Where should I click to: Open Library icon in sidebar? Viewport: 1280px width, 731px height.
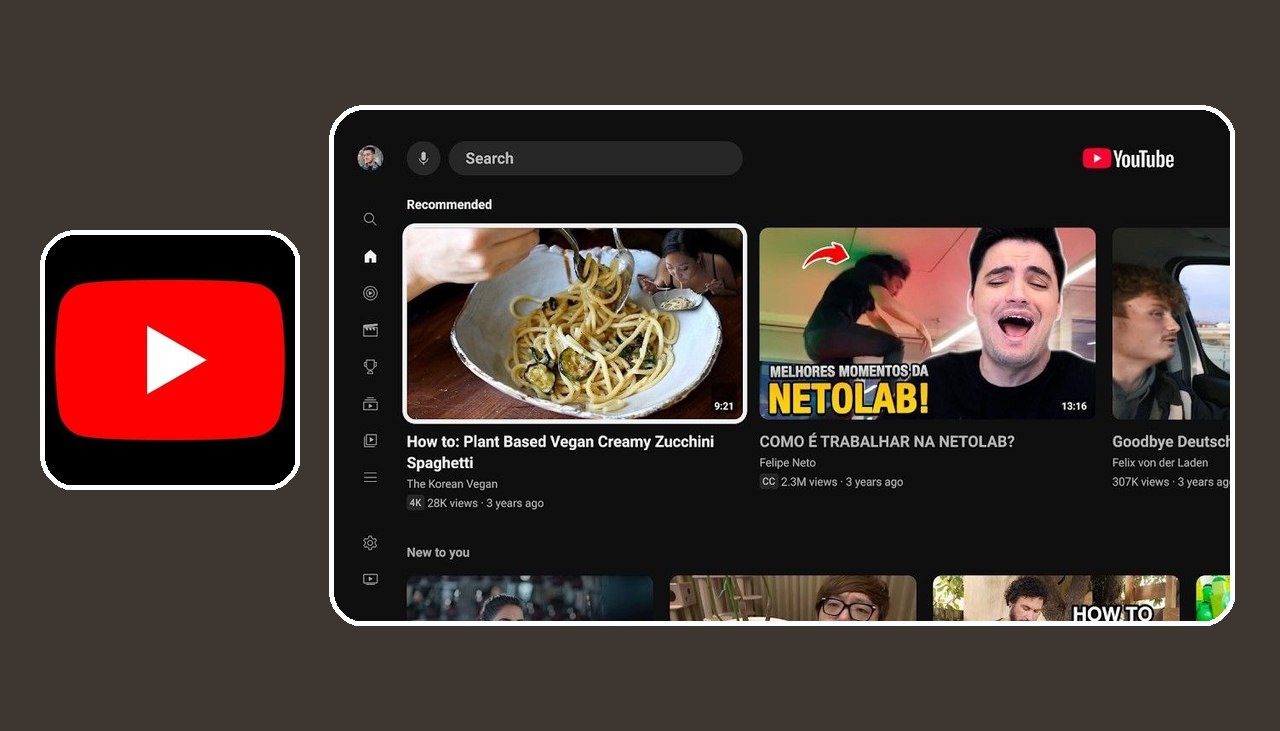(370, 440)
